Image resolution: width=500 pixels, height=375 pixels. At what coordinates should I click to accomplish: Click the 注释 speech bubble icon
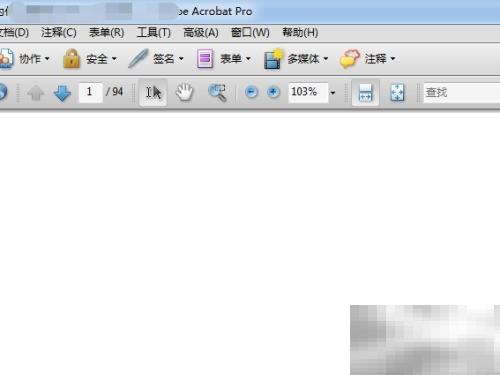point(350,59)
